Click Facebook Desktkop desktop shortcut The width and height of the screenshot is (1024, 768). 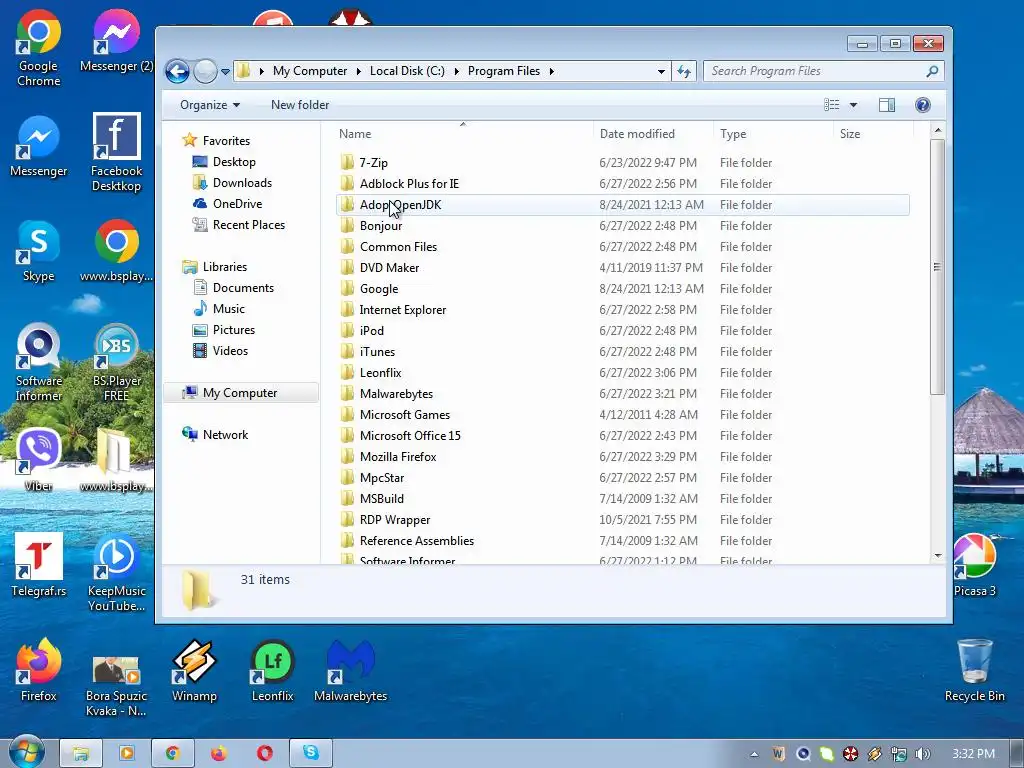pyautogui.click(x=116, y=153)
